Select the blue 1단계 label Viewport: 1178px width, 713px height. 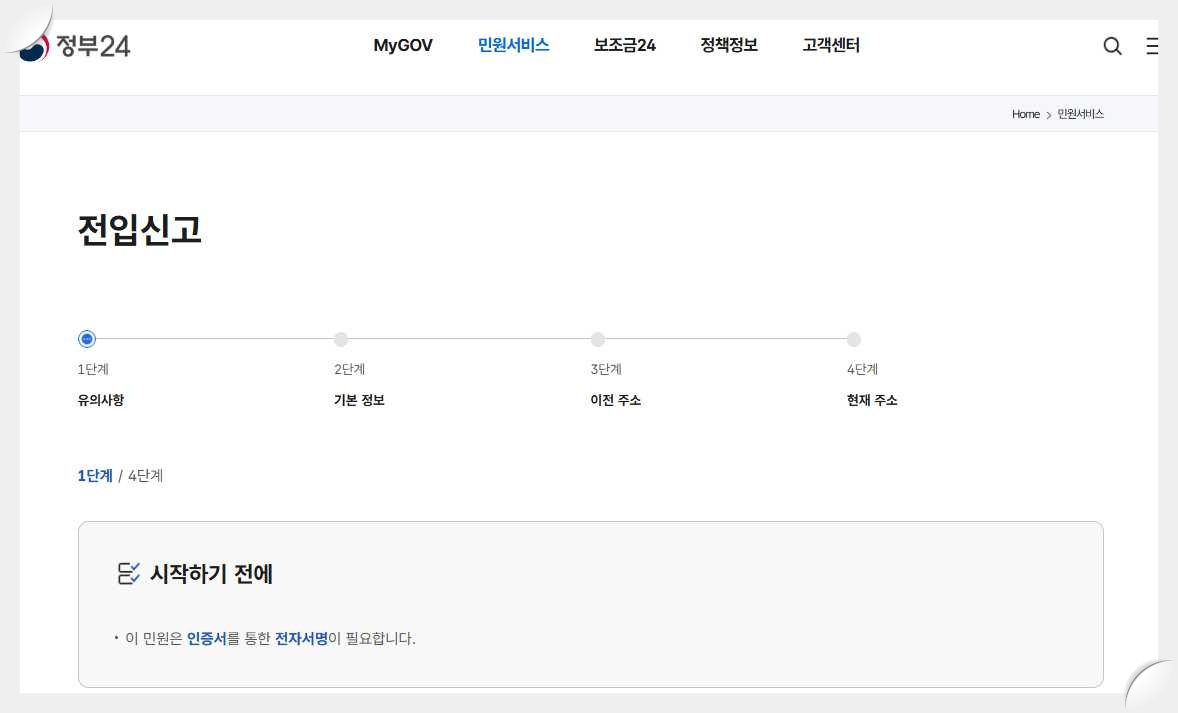(x=93, y=475)
